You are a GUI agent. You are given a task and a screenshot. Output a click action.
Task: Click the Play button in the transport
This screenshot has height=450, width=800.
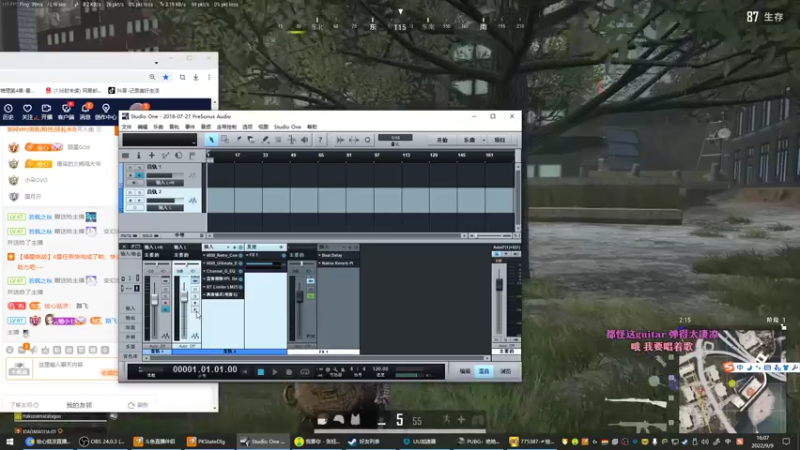(274, 372)
